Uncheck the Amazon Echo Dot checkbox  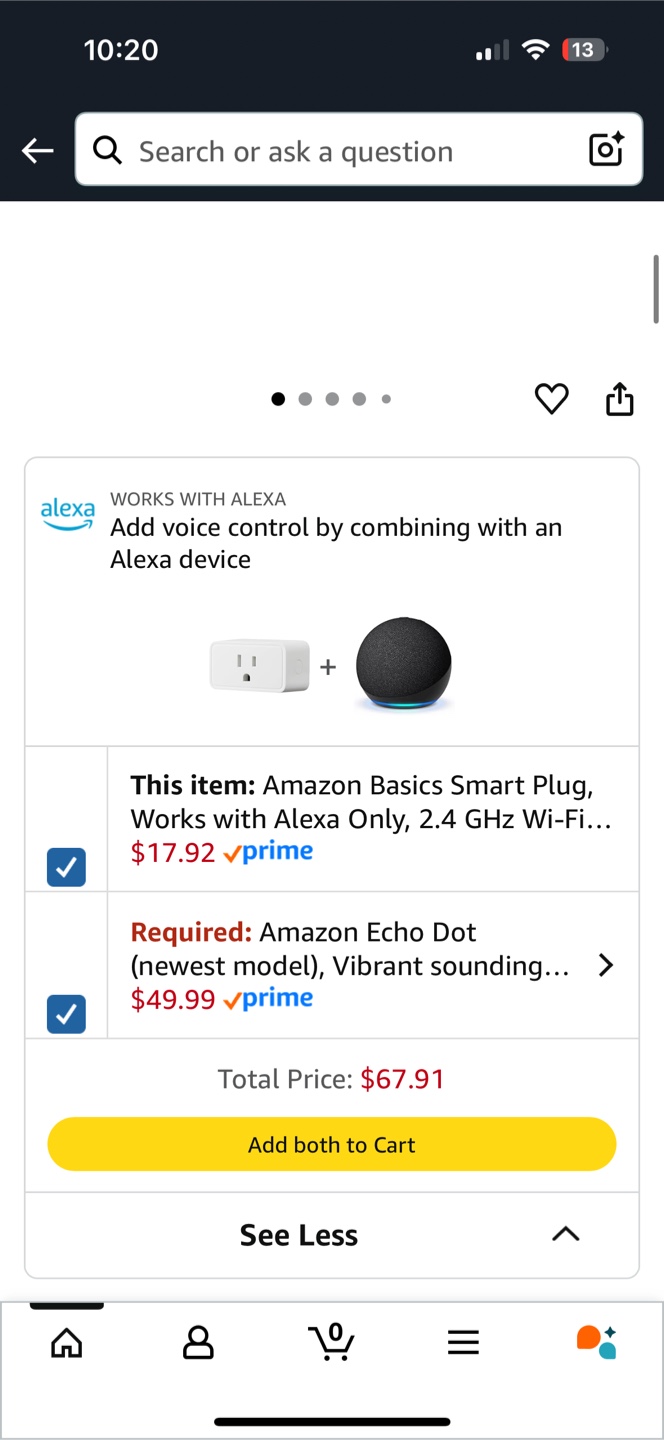click(x=66, y=1014)
